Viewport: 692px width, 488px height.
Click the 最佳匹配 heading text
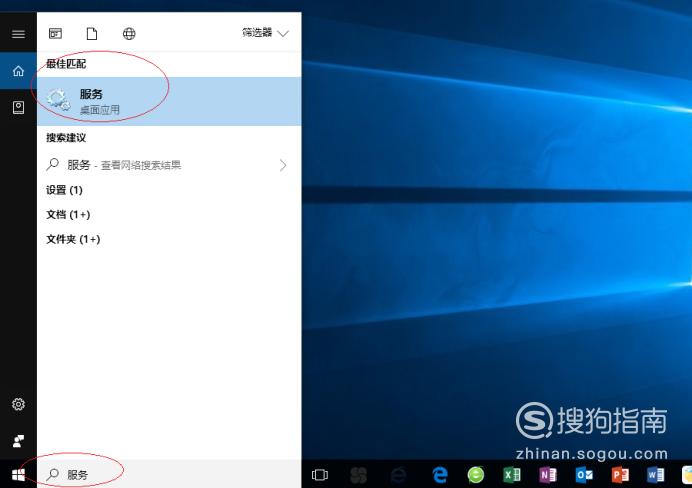click(x=66, y=64)
